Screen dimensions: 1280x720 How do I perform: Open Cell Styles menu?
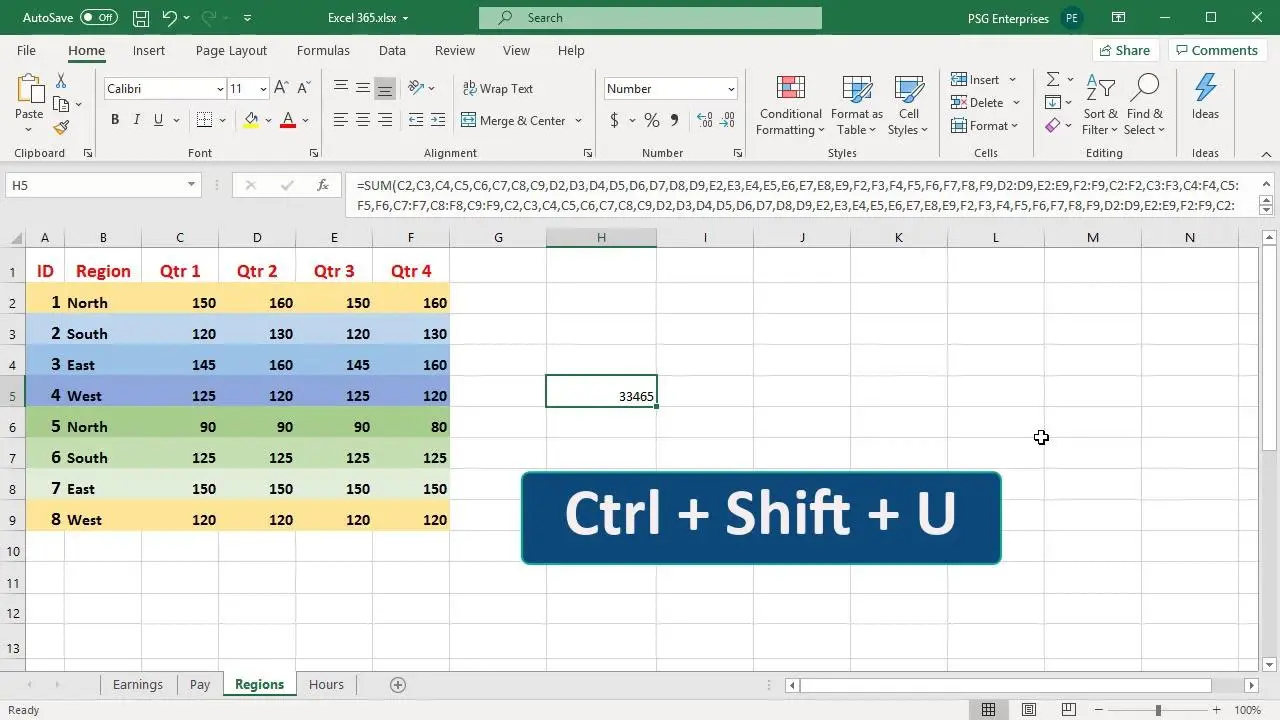pos(908,105)
